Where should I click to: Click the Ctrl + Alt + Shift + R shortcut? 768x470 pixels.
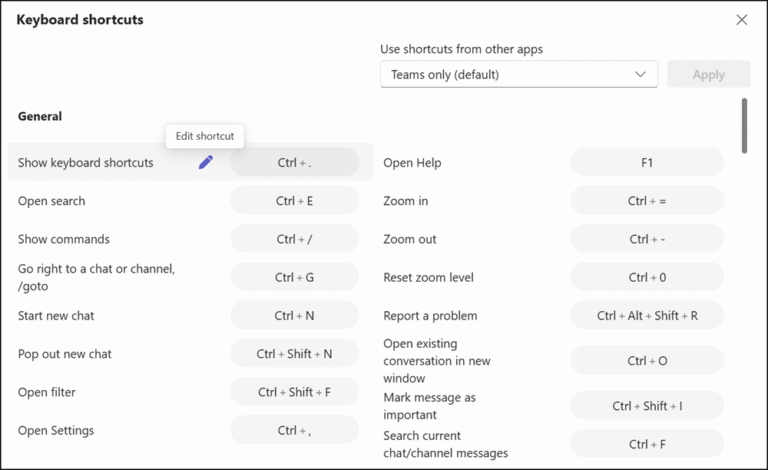(647, 315)
